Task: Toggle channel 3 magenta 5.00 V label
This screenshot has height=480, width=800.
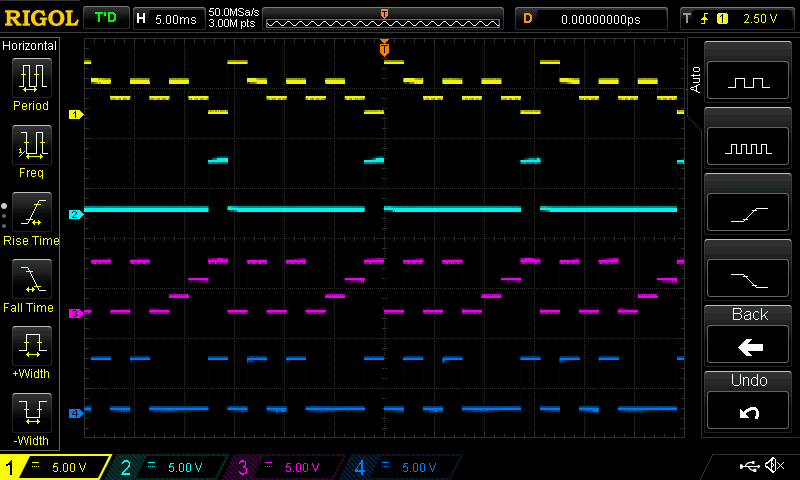Action: [x=288, y=467]
